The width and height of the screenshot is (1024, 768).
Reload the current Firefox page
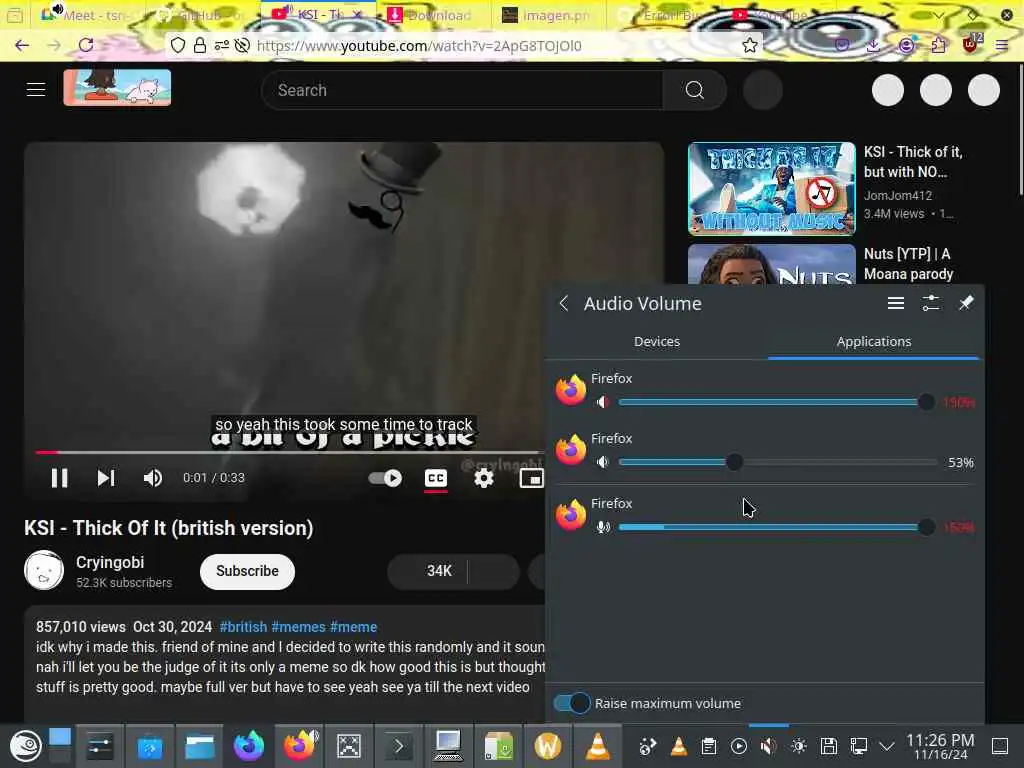pyautogui.click(x=86, y=45)
